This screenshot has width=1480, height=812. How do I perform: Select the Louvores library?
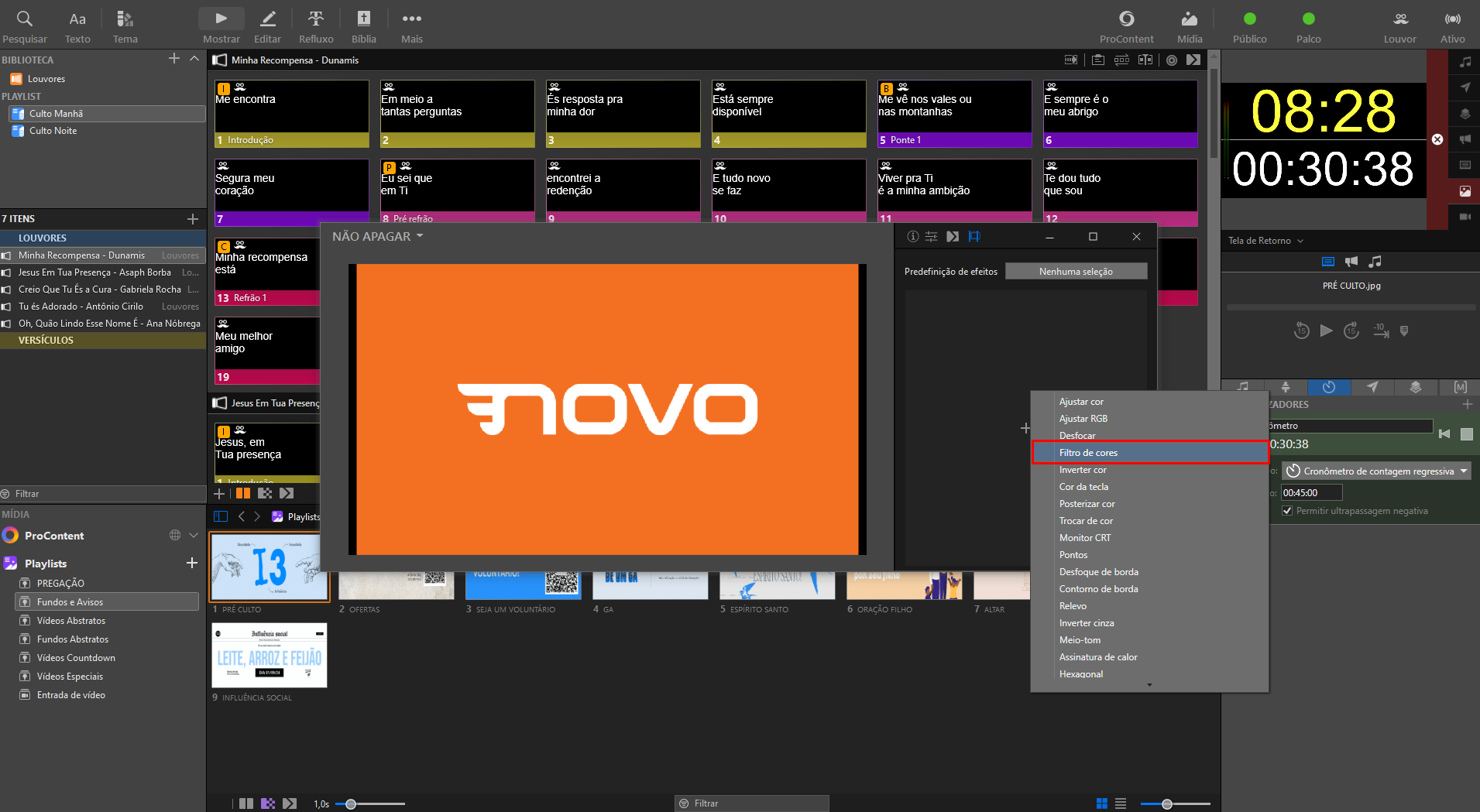pos(46,79)
